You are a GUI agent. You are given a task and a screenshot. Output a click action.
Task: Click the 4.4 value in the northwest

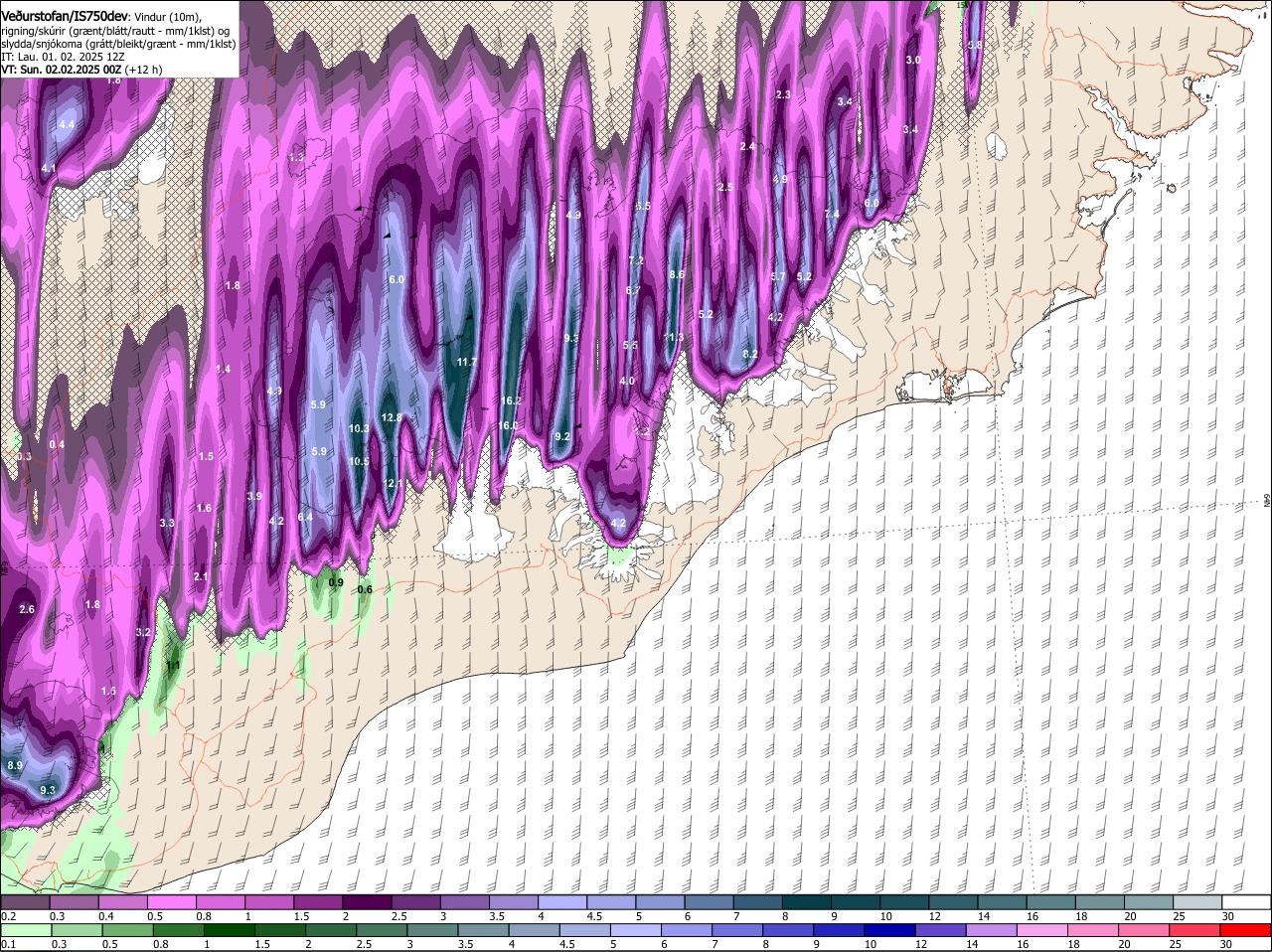point(68,124)
